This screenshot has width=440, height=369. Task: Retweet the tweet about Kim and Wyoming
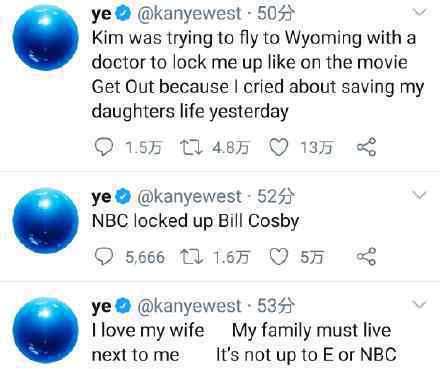pyautogui.click(x=191, y=147)
